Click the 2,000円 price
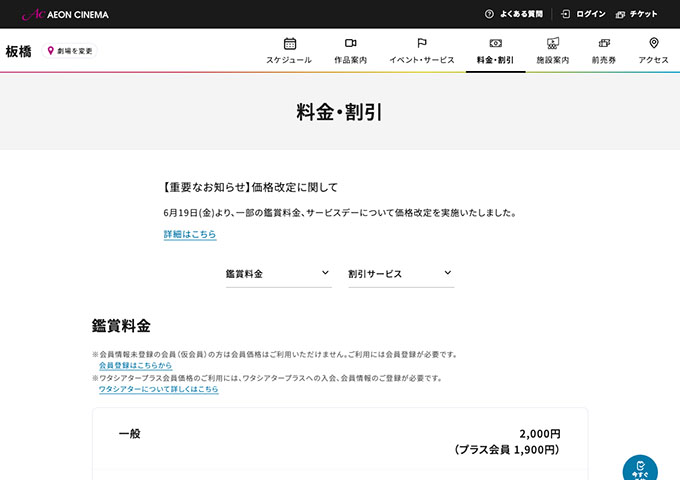Screen dimensions: 680x480 click(540, 434)
